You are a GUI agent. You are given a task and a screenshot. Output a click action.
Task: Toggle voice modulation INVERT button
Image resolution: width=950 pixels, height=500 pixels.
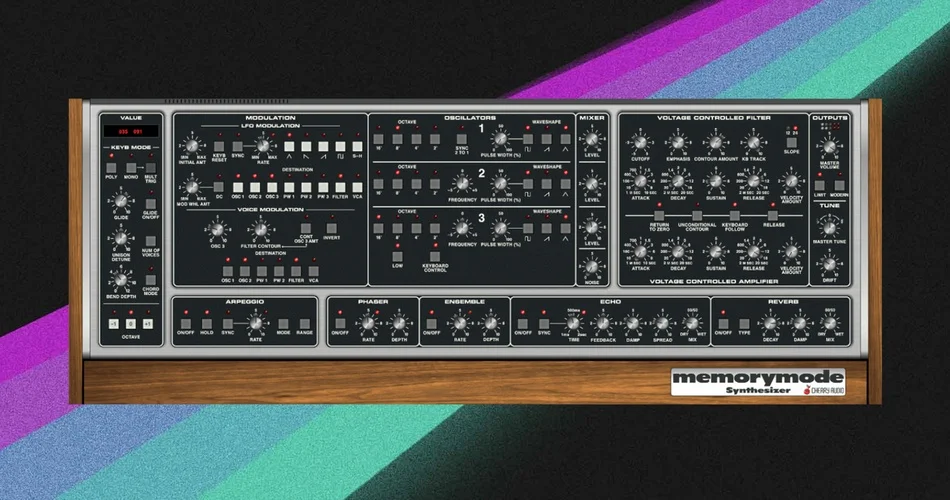[x=331, y=228]
